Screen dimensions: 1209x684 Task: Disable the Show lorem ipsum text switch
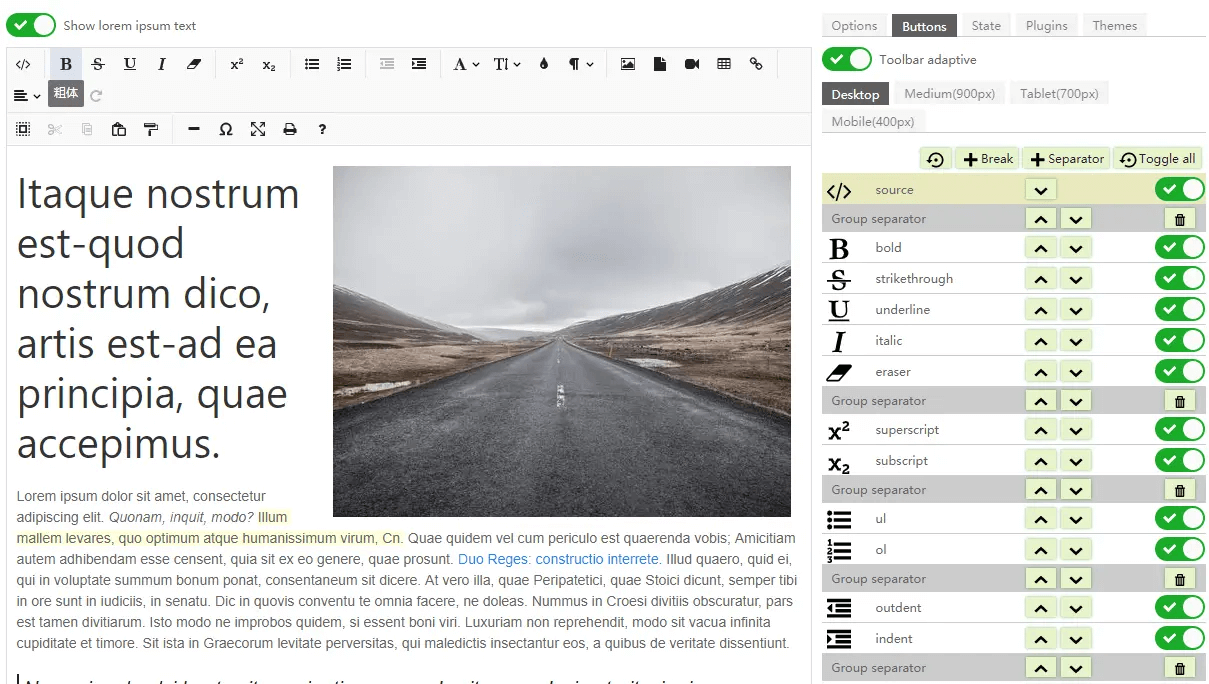tap(31, 25)
